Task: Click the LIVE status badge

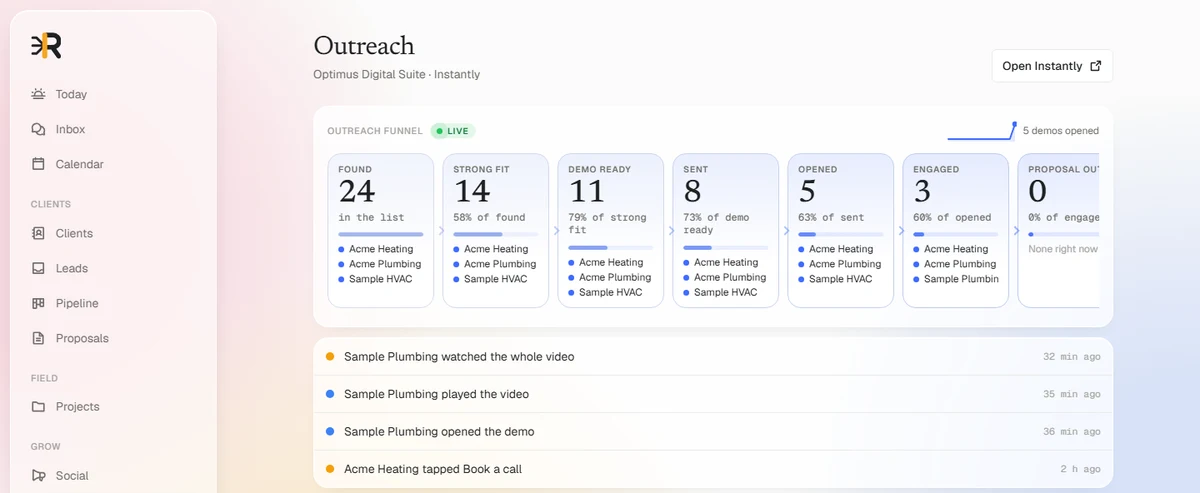Action: [x=453, y=131]
